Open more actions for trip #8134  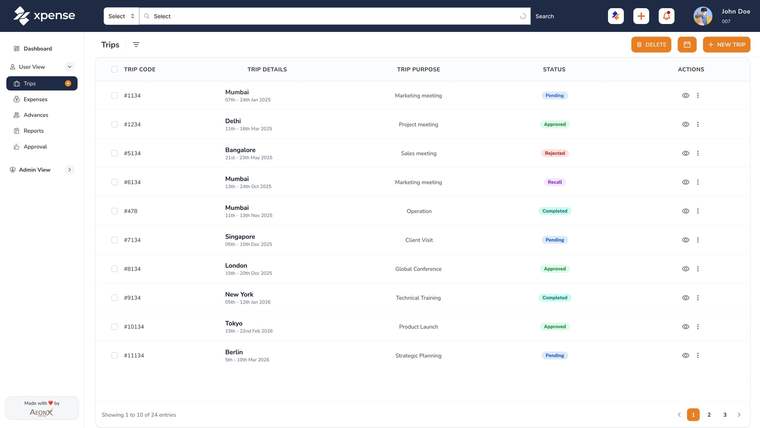click(698, 269)
